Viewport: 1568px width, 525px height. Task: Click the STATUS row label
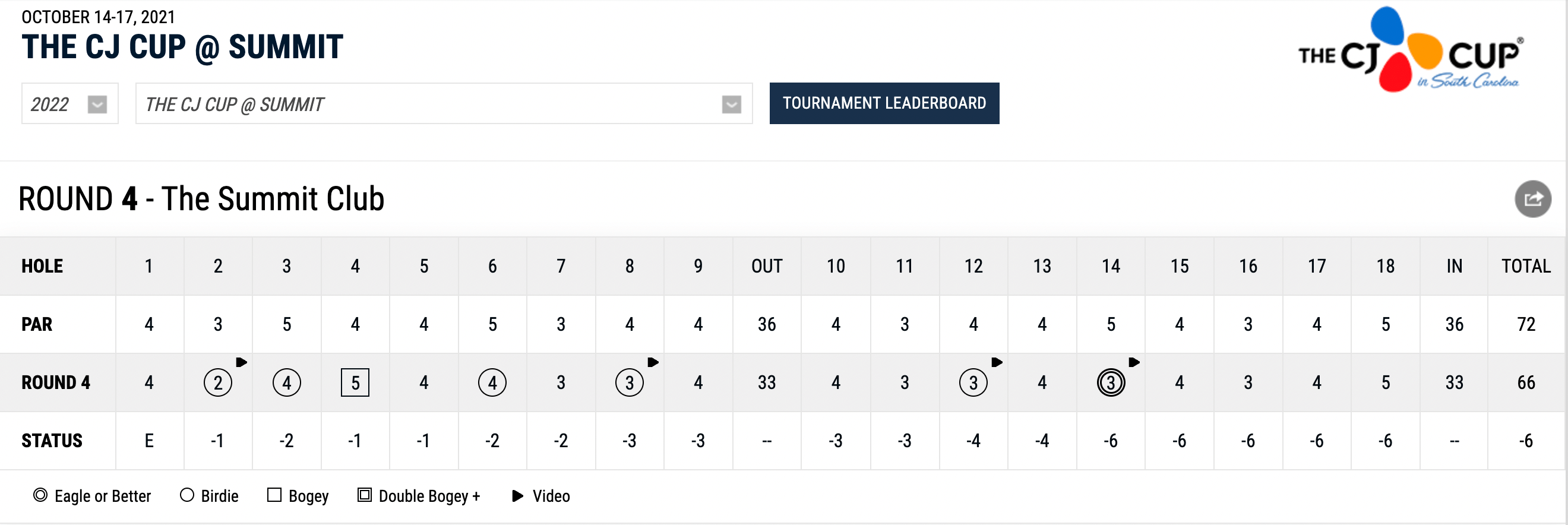tap(52, 440)
